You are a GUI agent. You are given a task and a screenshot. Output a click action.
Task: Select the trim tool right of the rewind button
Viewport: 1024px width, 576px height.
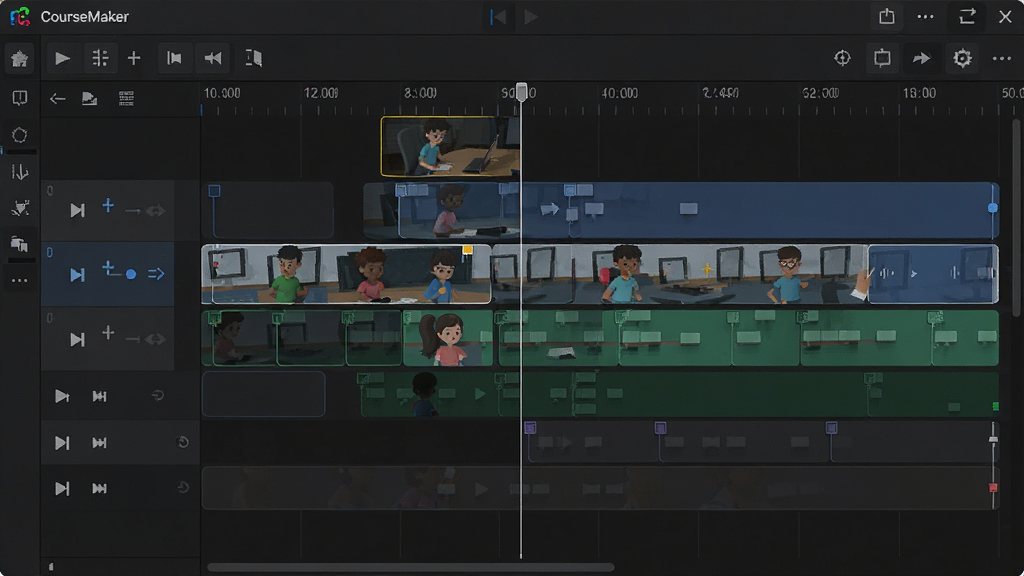click(x=253, y=58)
